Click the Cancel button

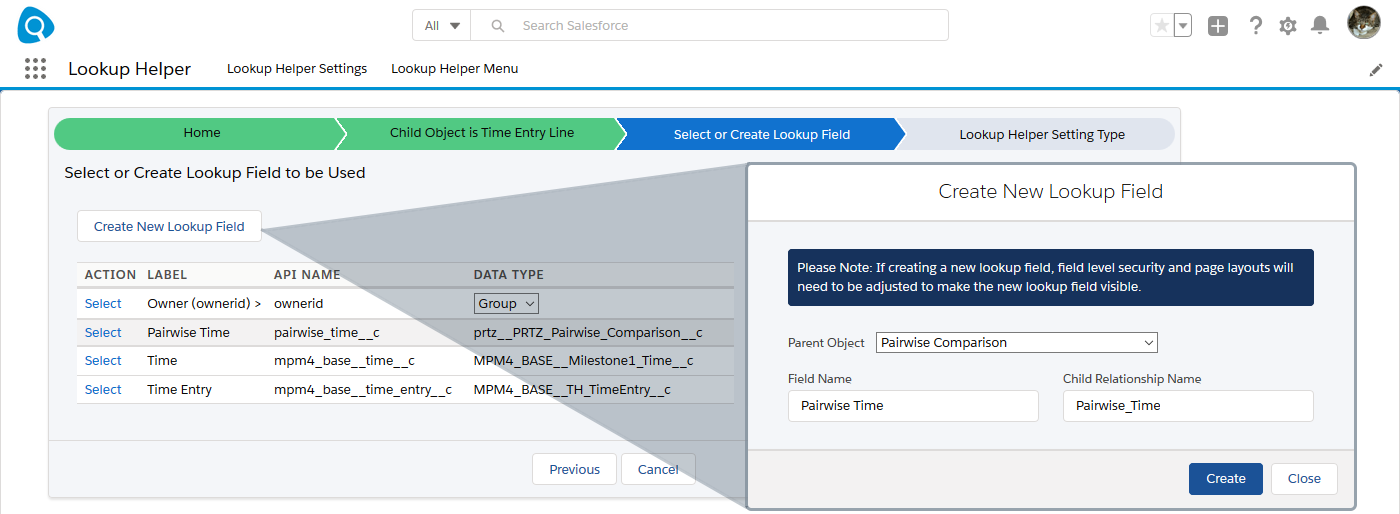(658, 469)
